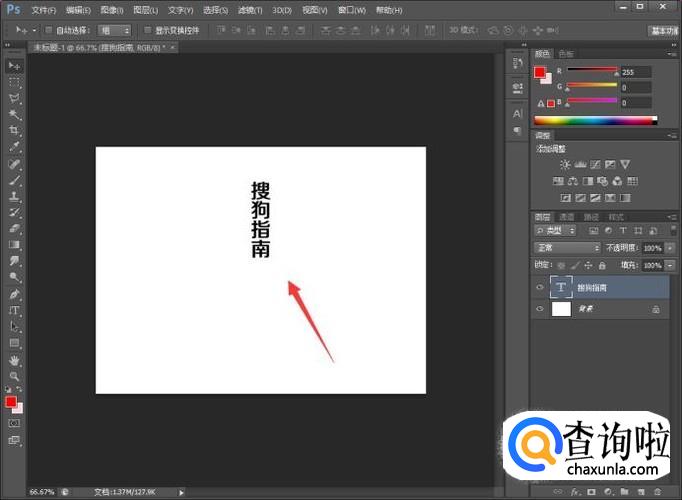This screenshot has width=682, height=500.
Task: Select the Move tool in toolbar
Action: click(14, 65)
